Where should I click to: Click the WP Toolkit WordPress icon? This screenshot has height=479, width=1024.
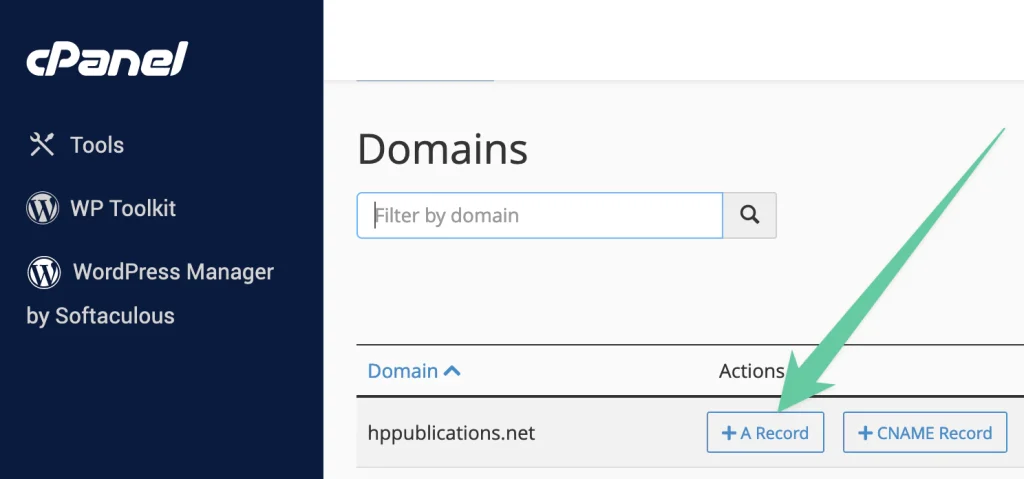(42, 208)
